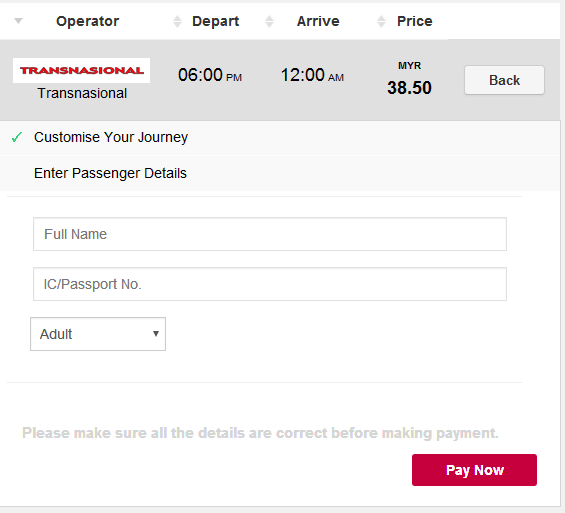Click the Adult dropdown arrow
The height and width of the screenshot is (513, 565).
pyautogui.click(x=156, y=334)
